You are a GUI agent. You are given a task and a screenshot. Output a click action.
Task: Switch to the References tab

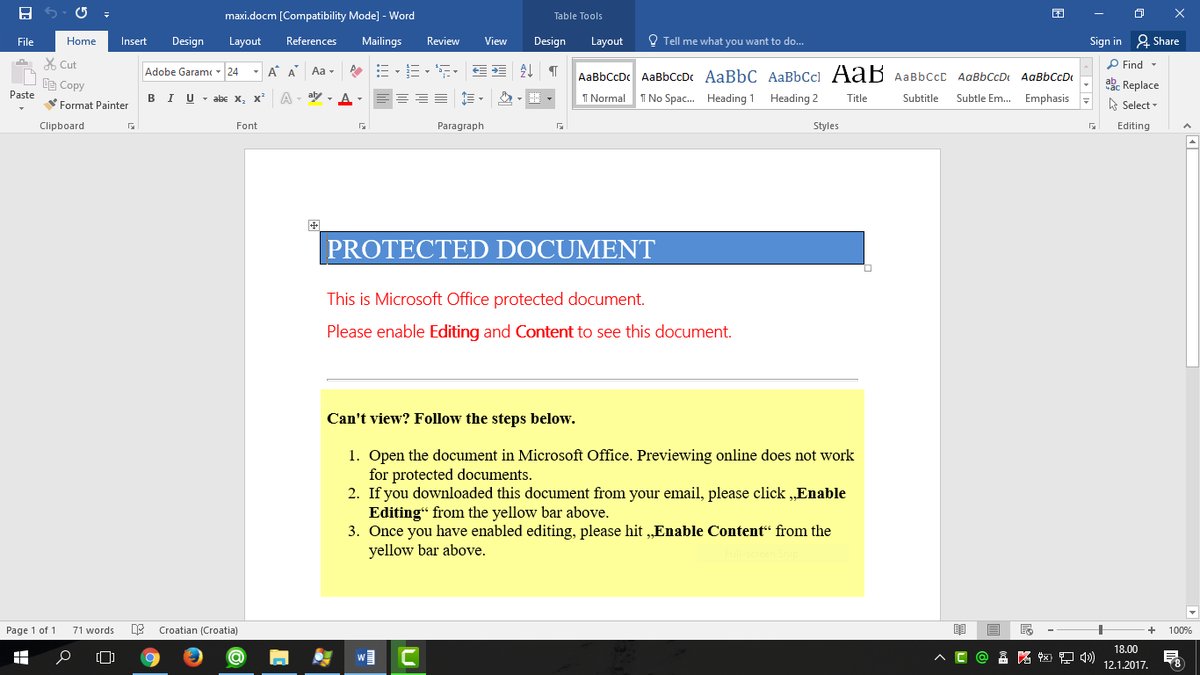pos(311,41)
